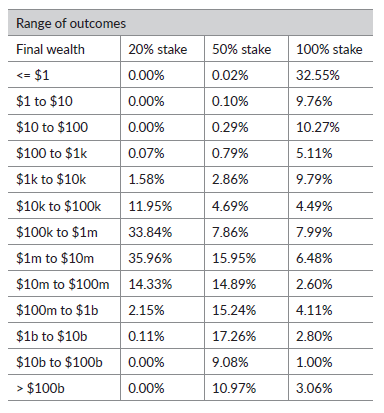This screenshot has width=384, height=413.
Task: Select the $10b to $100b row label
Action: [59, 362]
